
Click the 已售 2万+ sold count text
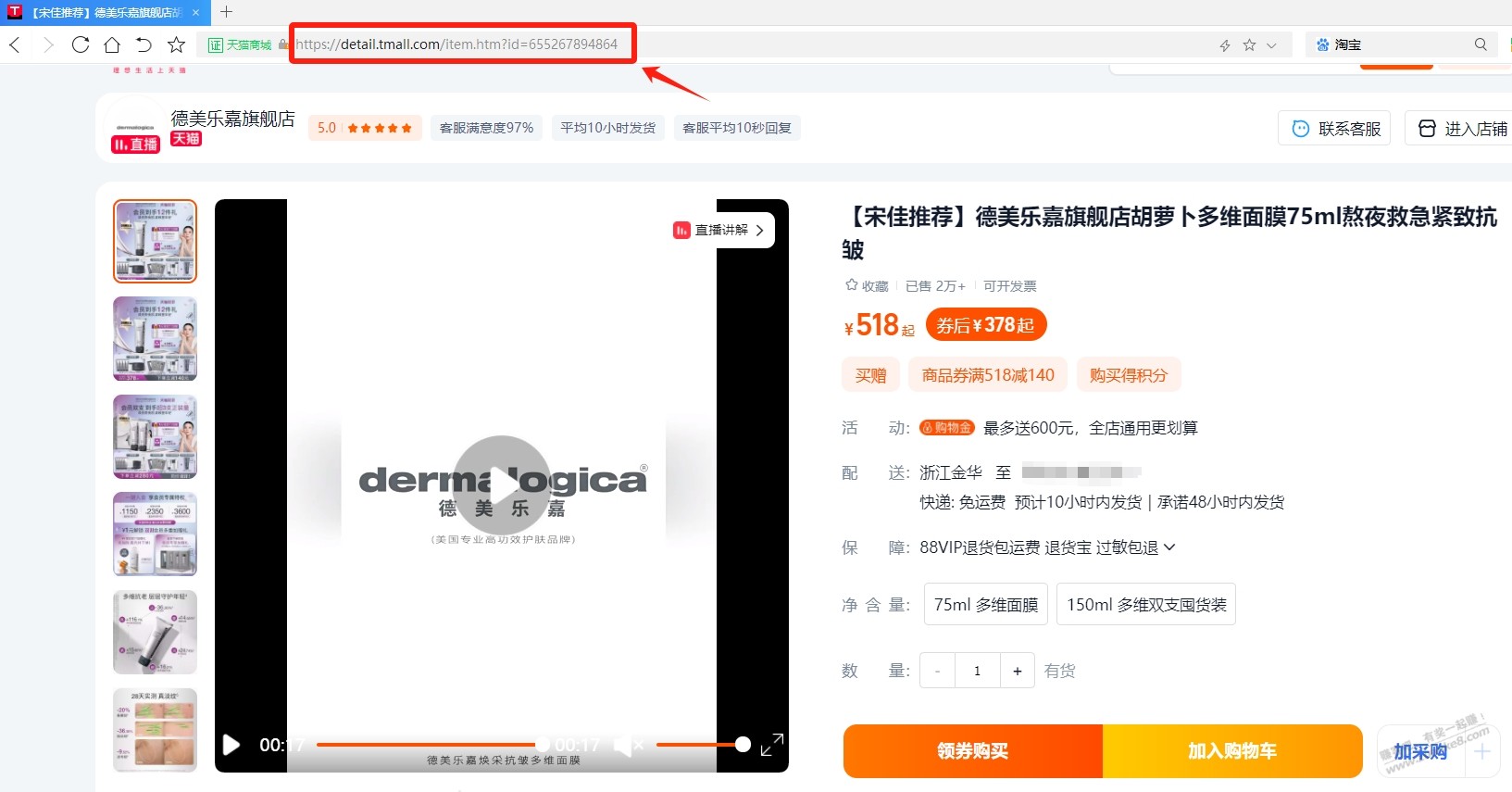coord(935,286)
